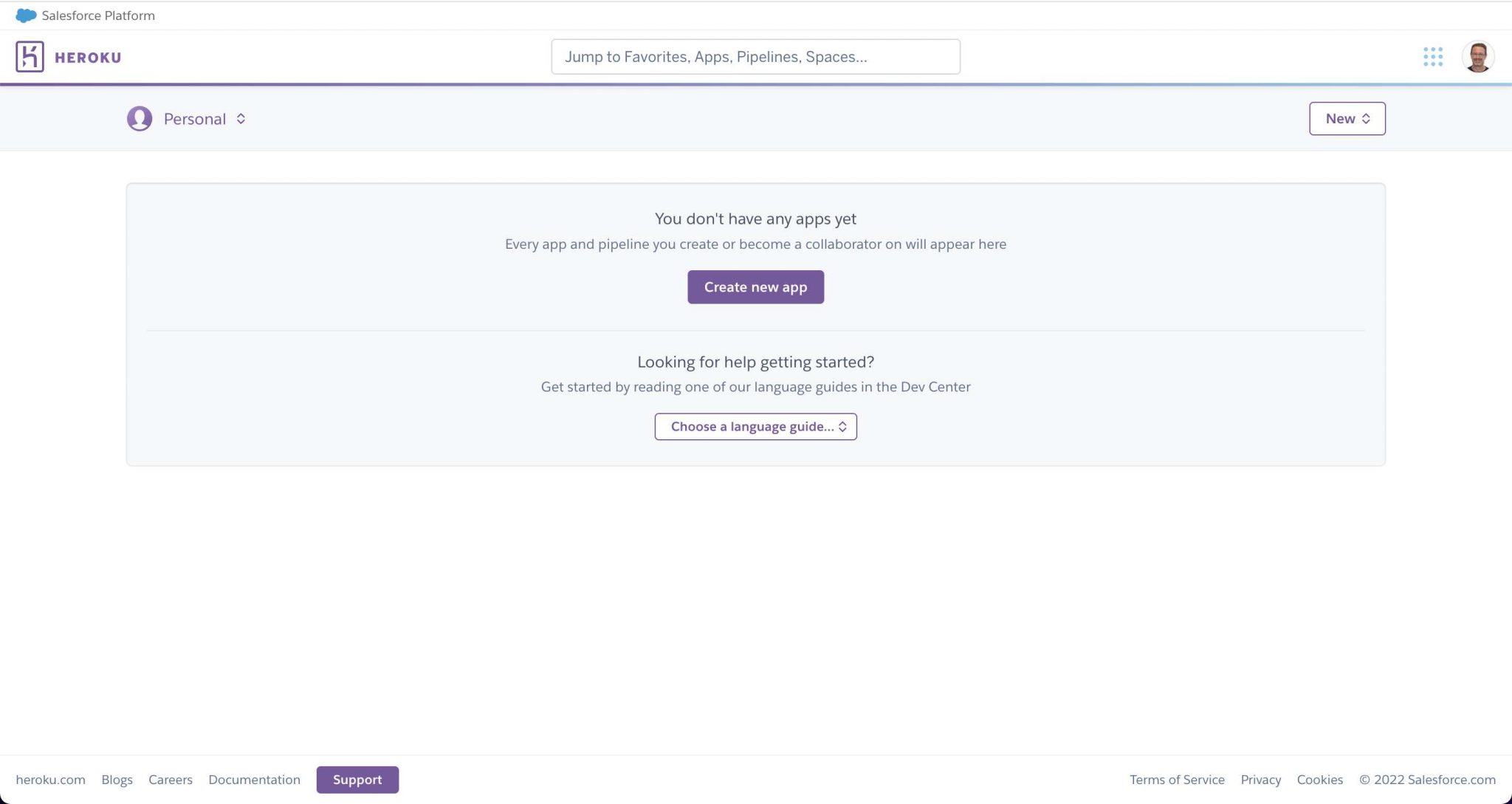This screenshot has width=1512, height=804.
Task: Select the Heroku 'H' logo mark
Action: coord(30,57)
